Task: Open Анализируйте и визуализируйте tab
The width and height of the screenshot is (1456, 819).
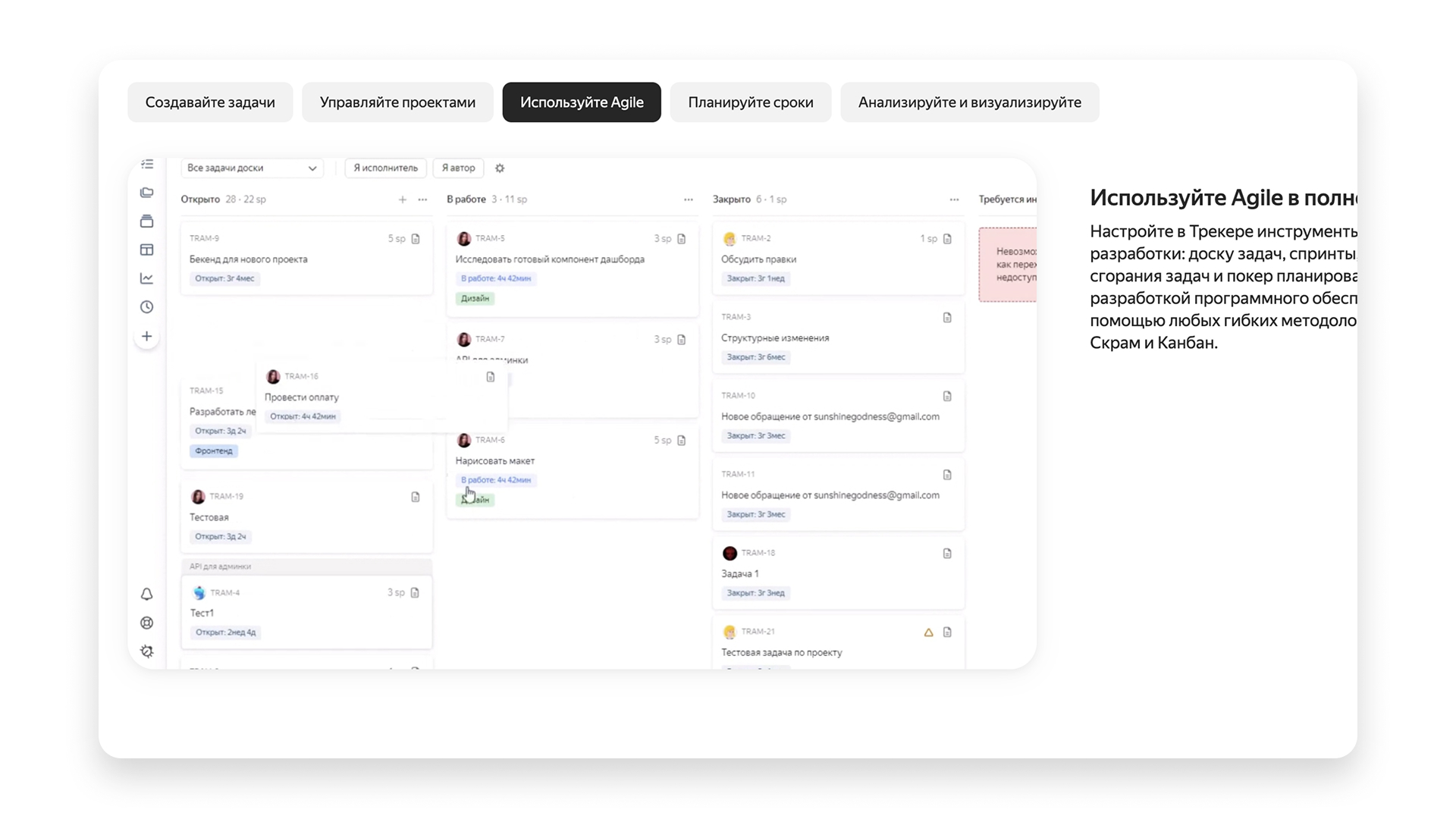Action: [x=969, y=102]
